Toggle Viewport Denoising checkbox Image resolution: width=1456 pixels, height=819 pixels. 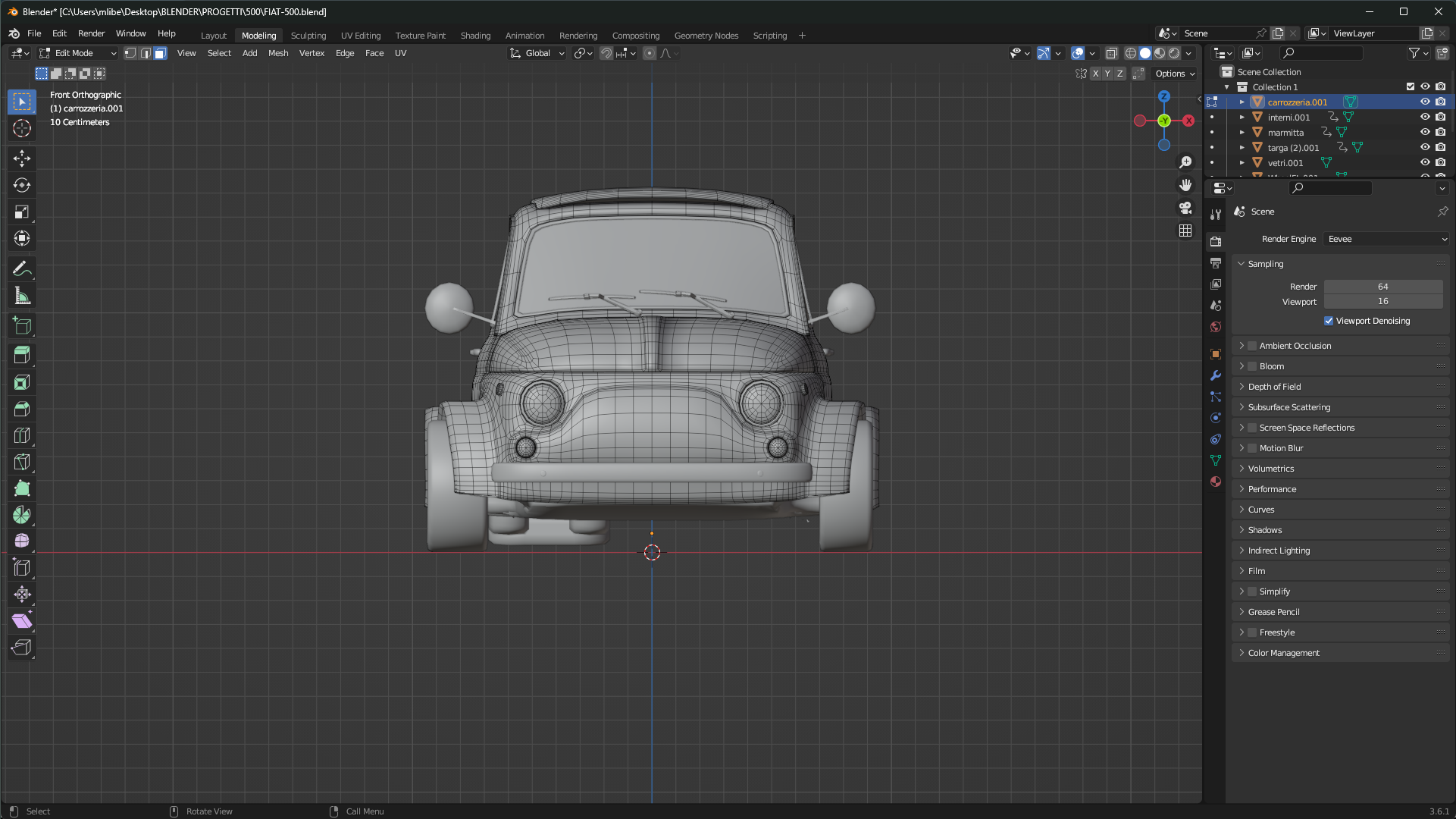point(1329,321)
